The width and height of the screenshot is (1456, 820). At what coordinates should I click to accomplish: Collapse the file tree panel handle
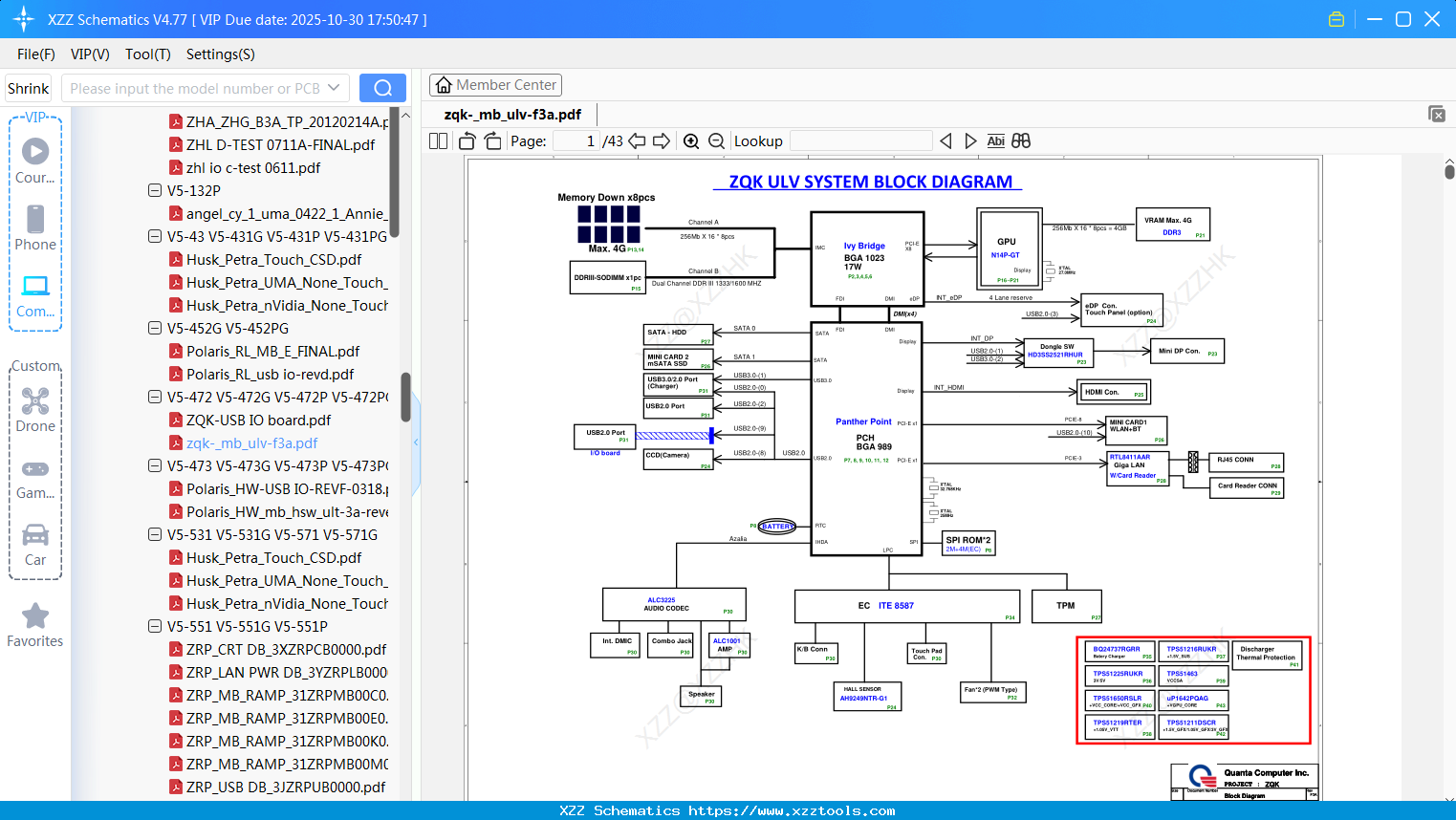[x=416, y=442]
